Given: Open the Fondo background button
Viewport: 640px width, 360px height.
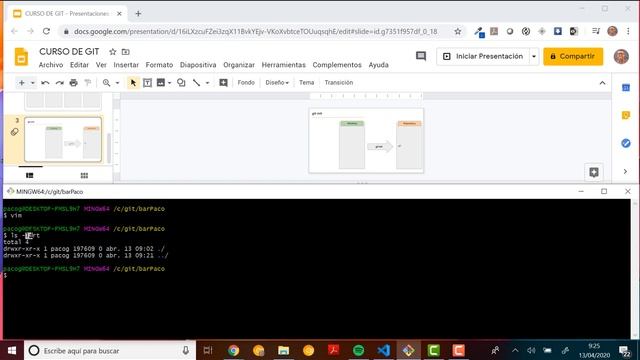Looking at the screenshot, I should (x=246, y=82).
